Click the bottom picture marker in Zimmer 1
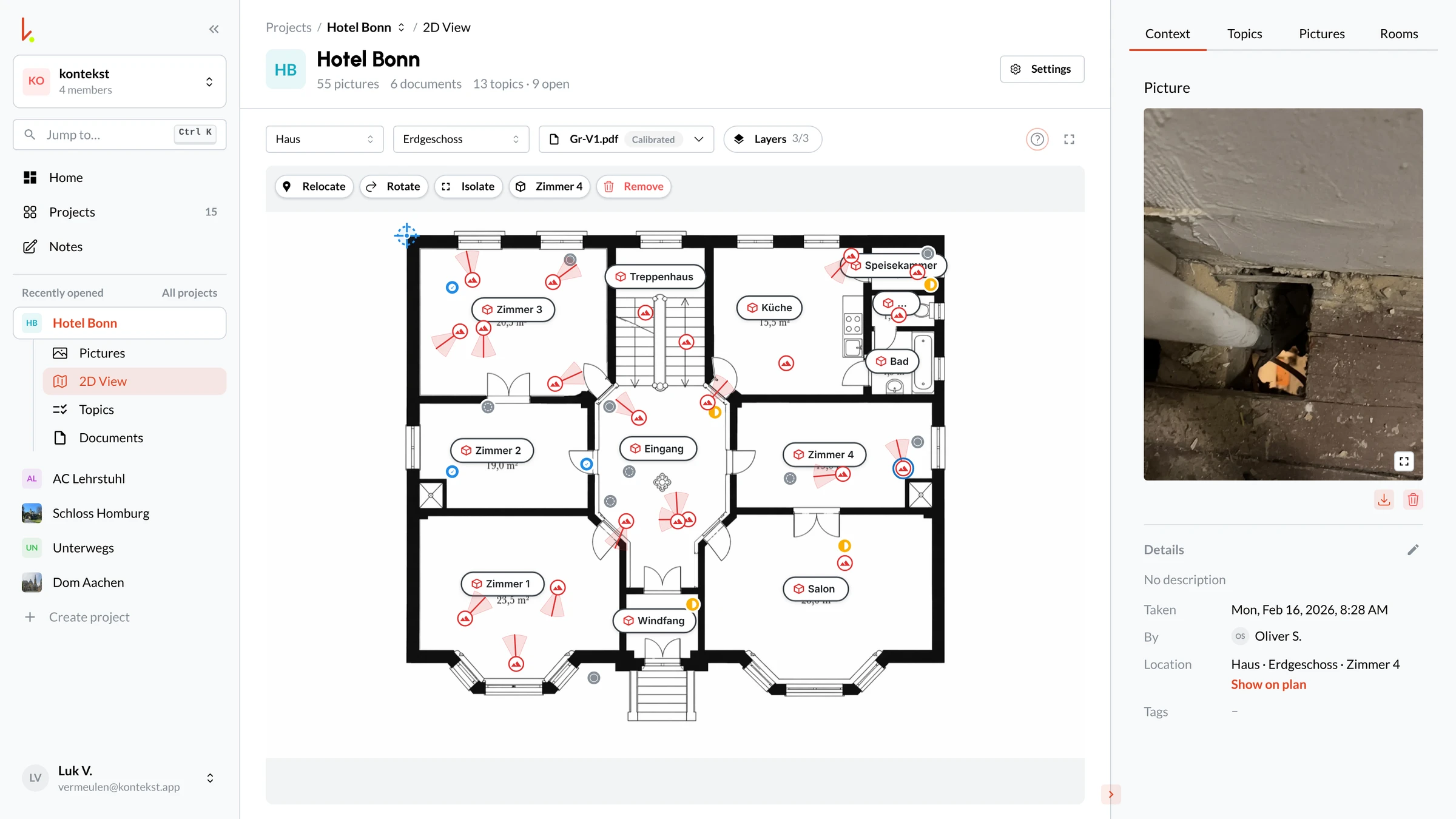The image size is (1456, 819). (516, 664)
